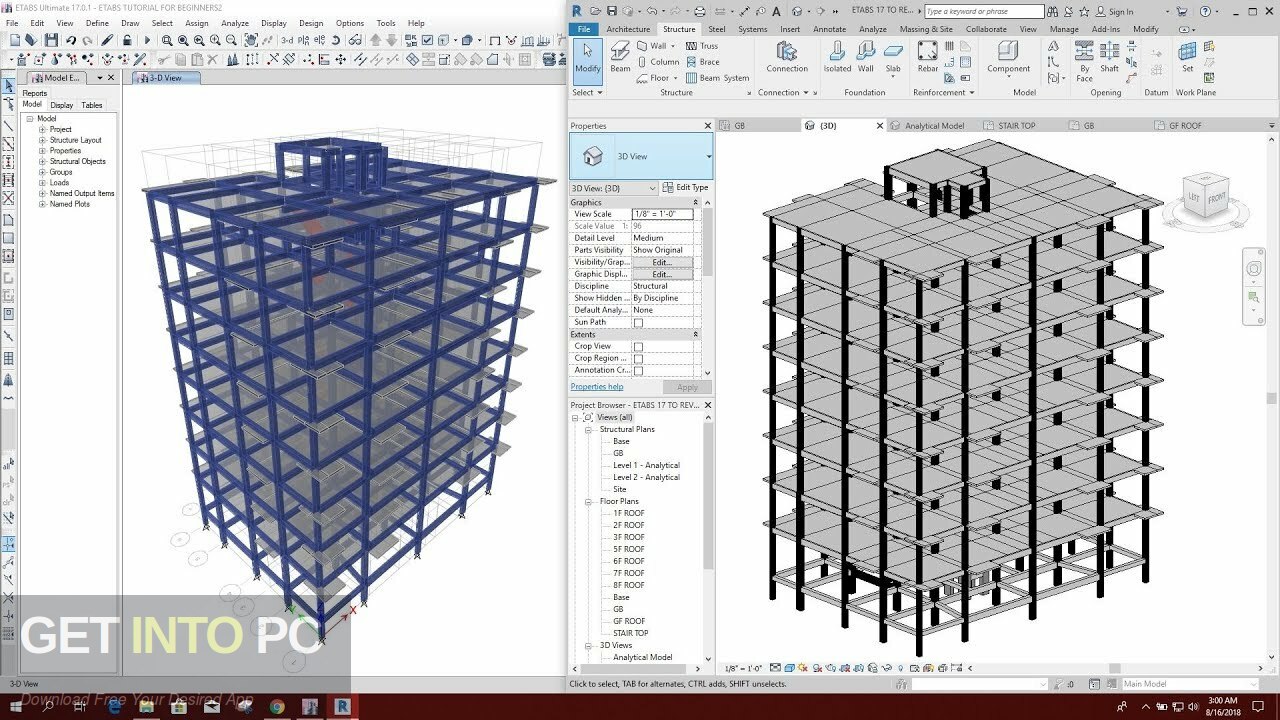Image resolution: width=1280 pixels, height=720 pixels.
Task: Open the Component dropdown in Model panel
Action: (1008, 75)
